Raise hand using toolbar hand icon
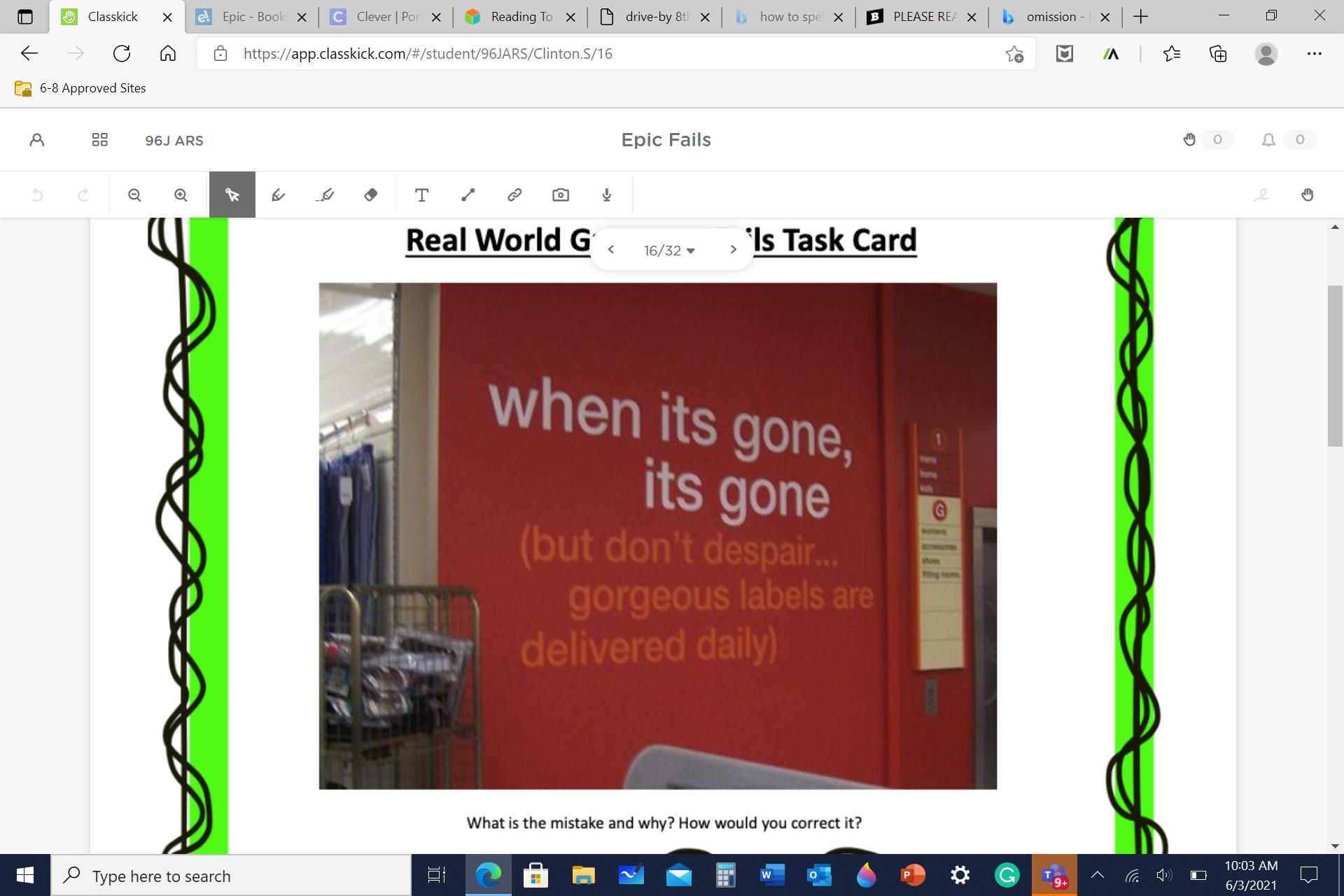 point(1307,195)
